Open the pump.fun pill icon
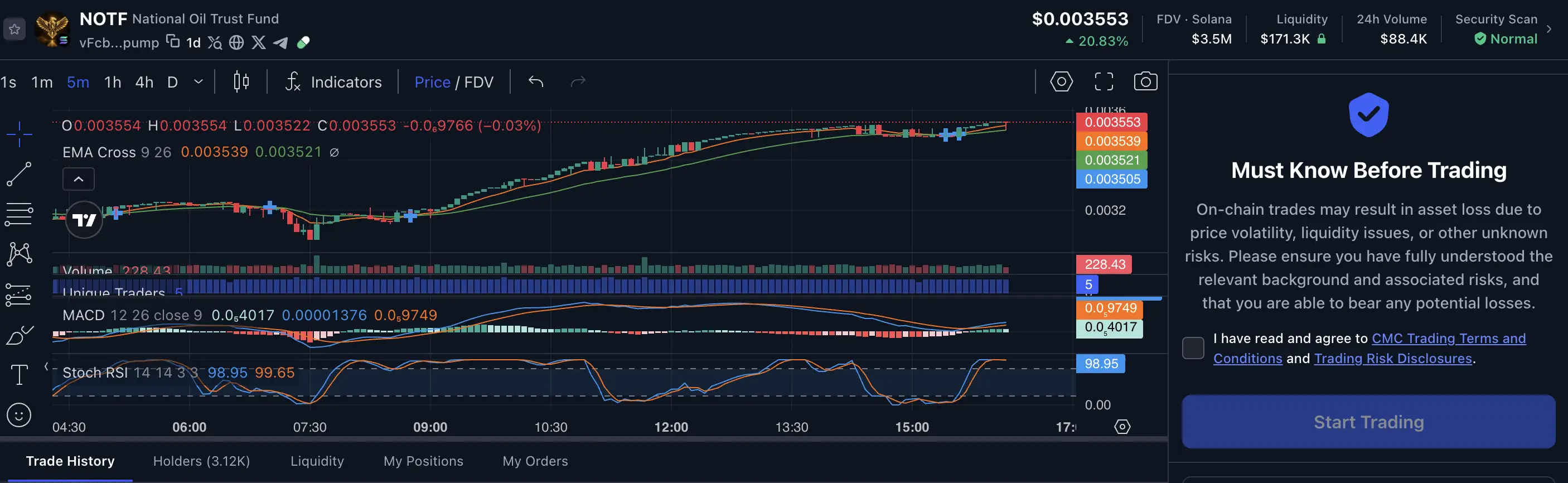Image resolution: width=1568 pixels, height=483 pixels. click(x=303, y=42)
